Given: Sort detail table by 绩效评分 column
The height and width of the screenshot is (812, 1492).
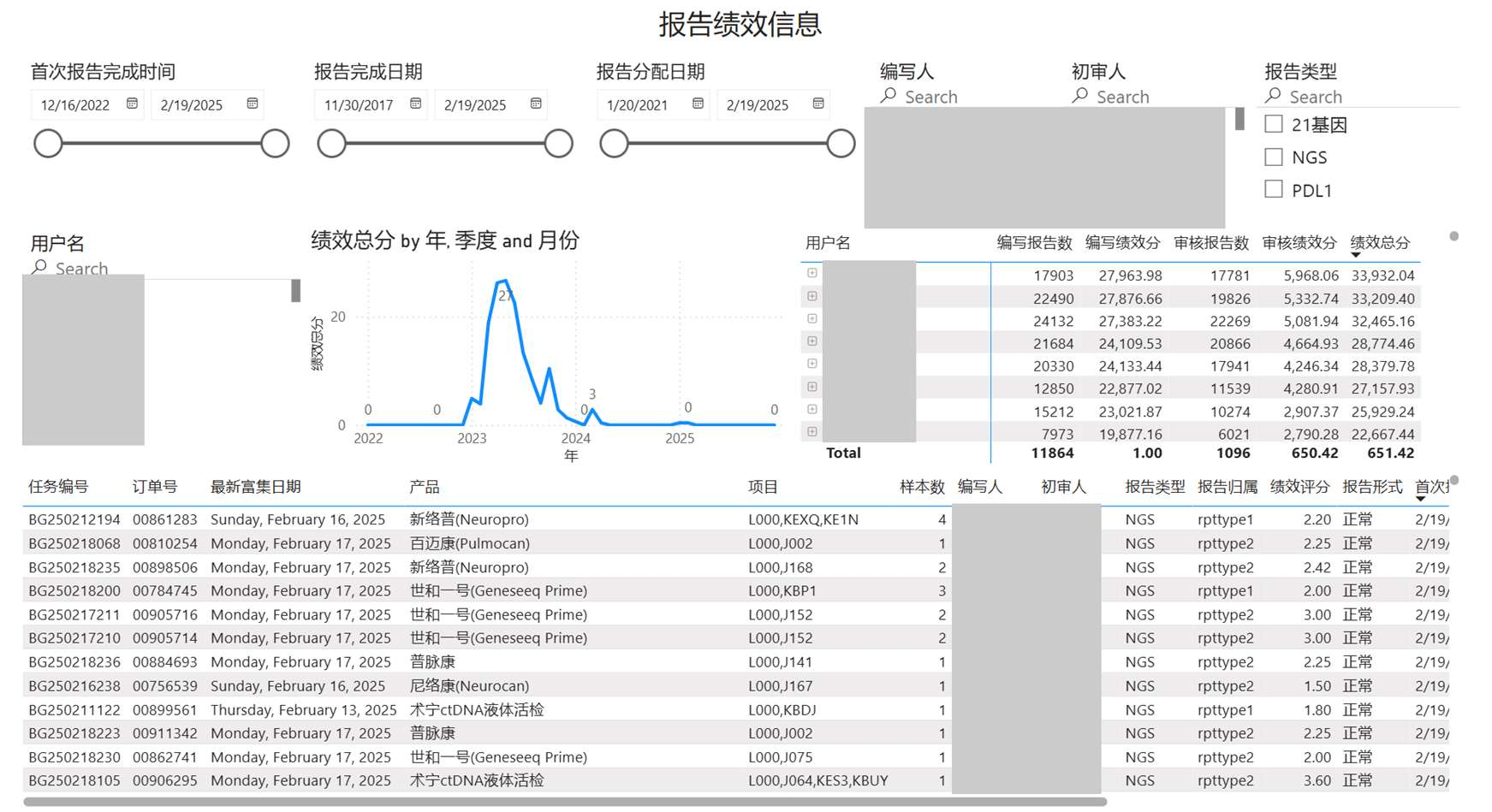Looking at the screenshot, I should [x=1299, y=487].
